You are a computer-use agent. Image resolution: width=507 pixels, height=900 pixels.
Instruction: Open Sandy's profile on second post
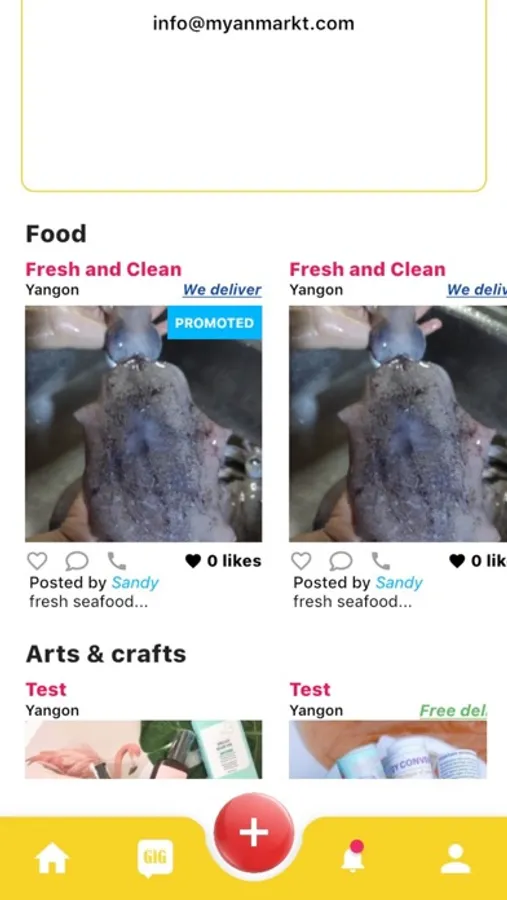[x=399, y=583]
